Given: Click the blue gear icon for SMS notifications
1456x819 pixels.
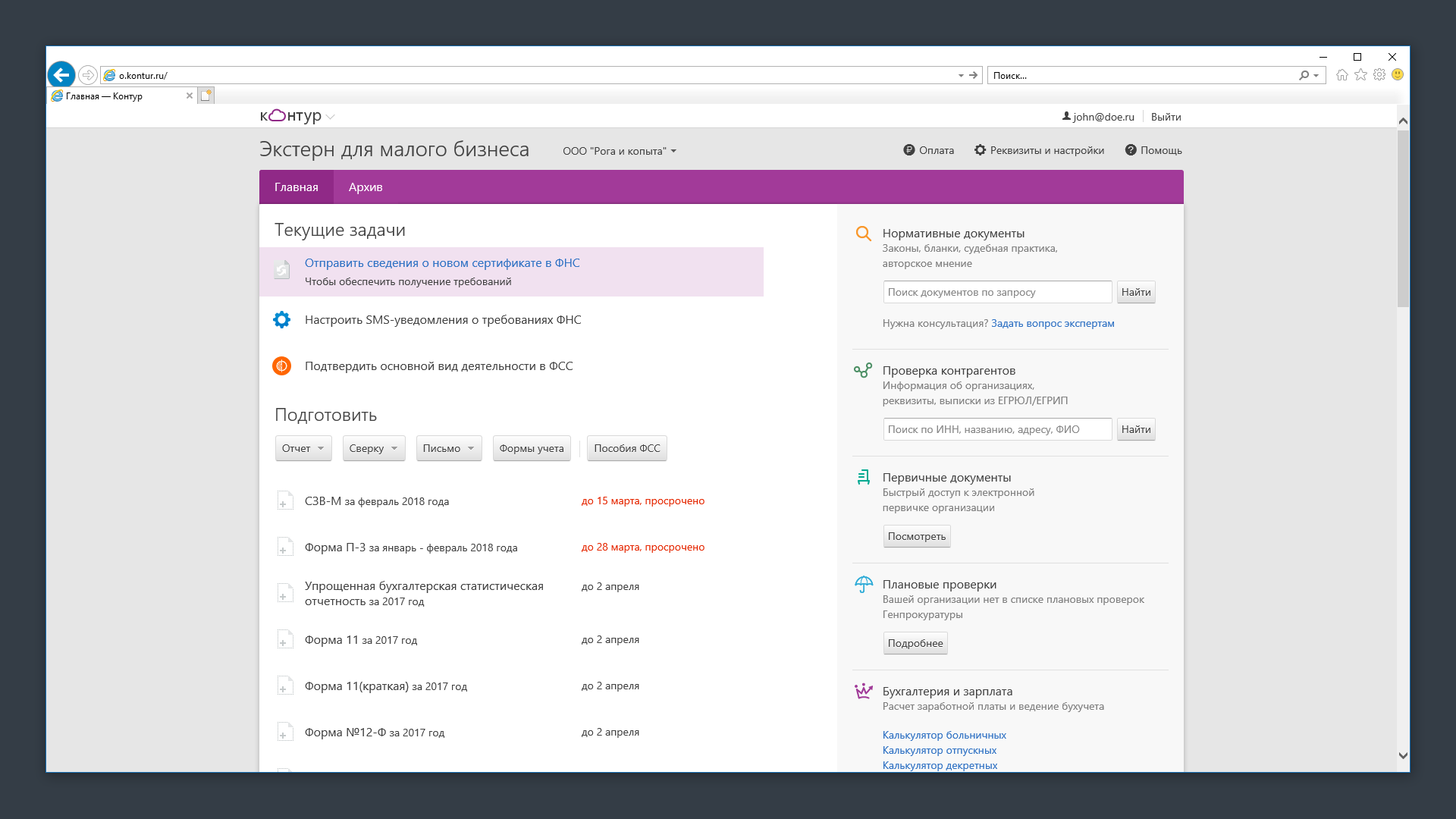Looking at the screenshot, I should click(281, 320).
